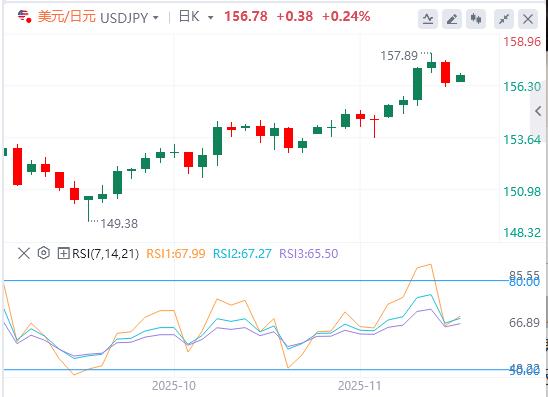The width and height of the screenshot is (548, 397).
Task: Click the 150.98 axis label
Action: pyautogui.click(x=522, y=192)
